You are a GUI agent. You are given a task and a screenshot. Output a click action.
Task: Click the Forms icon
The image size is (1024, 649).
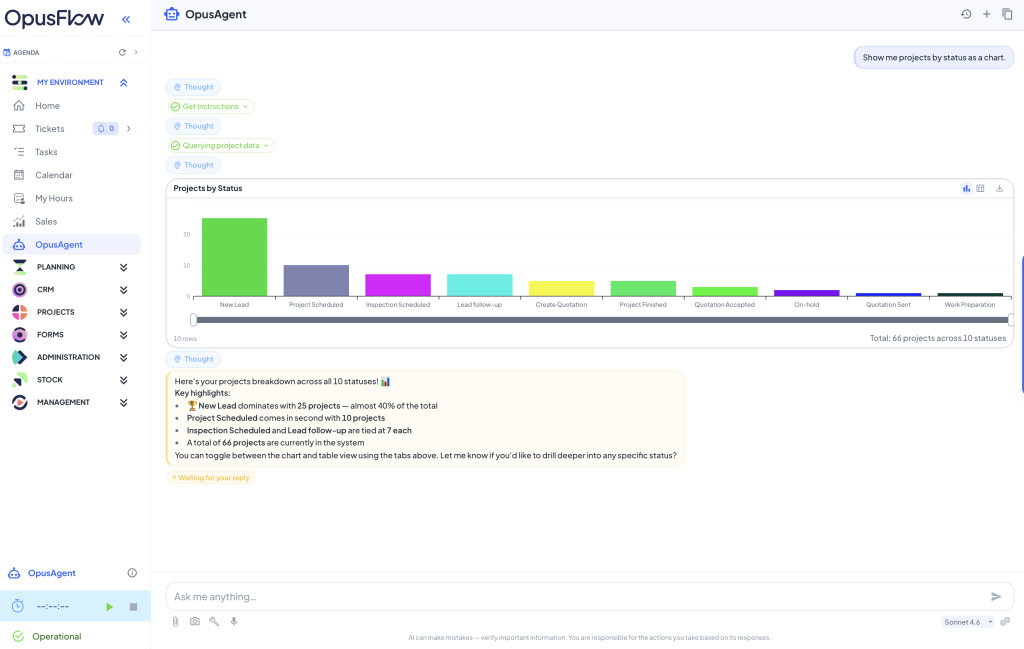20,335
